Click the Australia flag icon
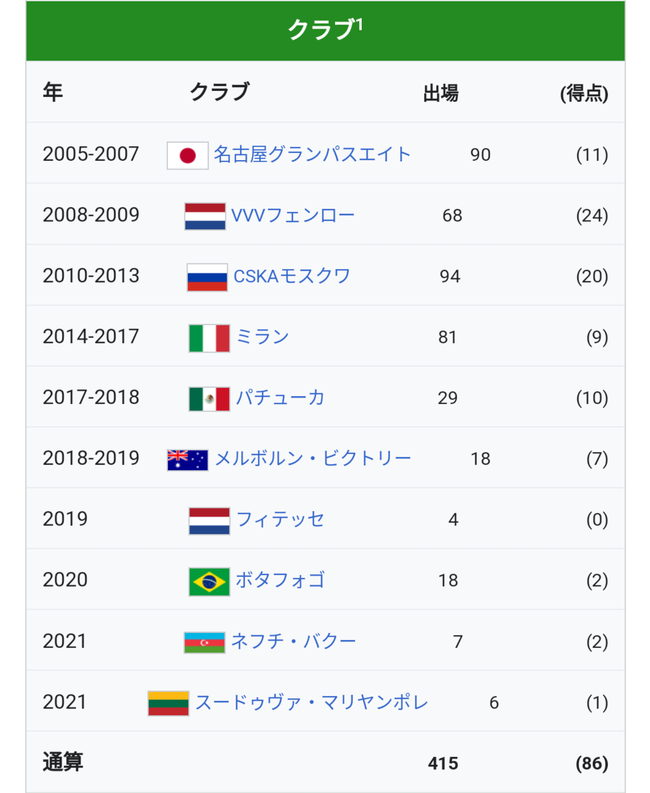650x793 pixels. coord(188,460)
